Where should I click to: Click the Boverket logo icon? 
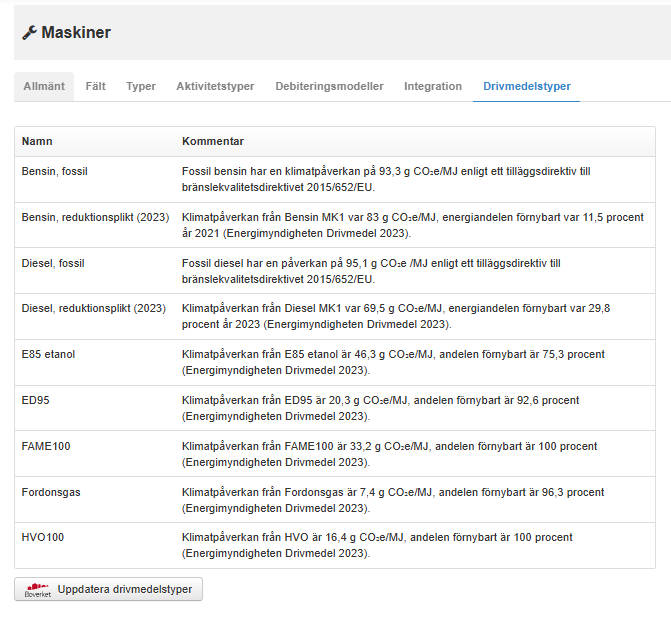pos(37,589)
